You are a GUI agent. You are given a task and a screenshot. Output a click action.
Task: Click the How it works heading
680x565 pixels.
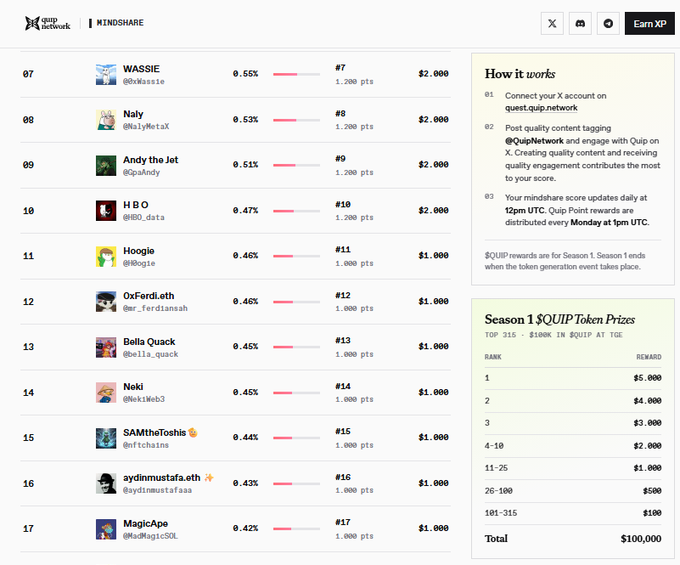(520, 74)
